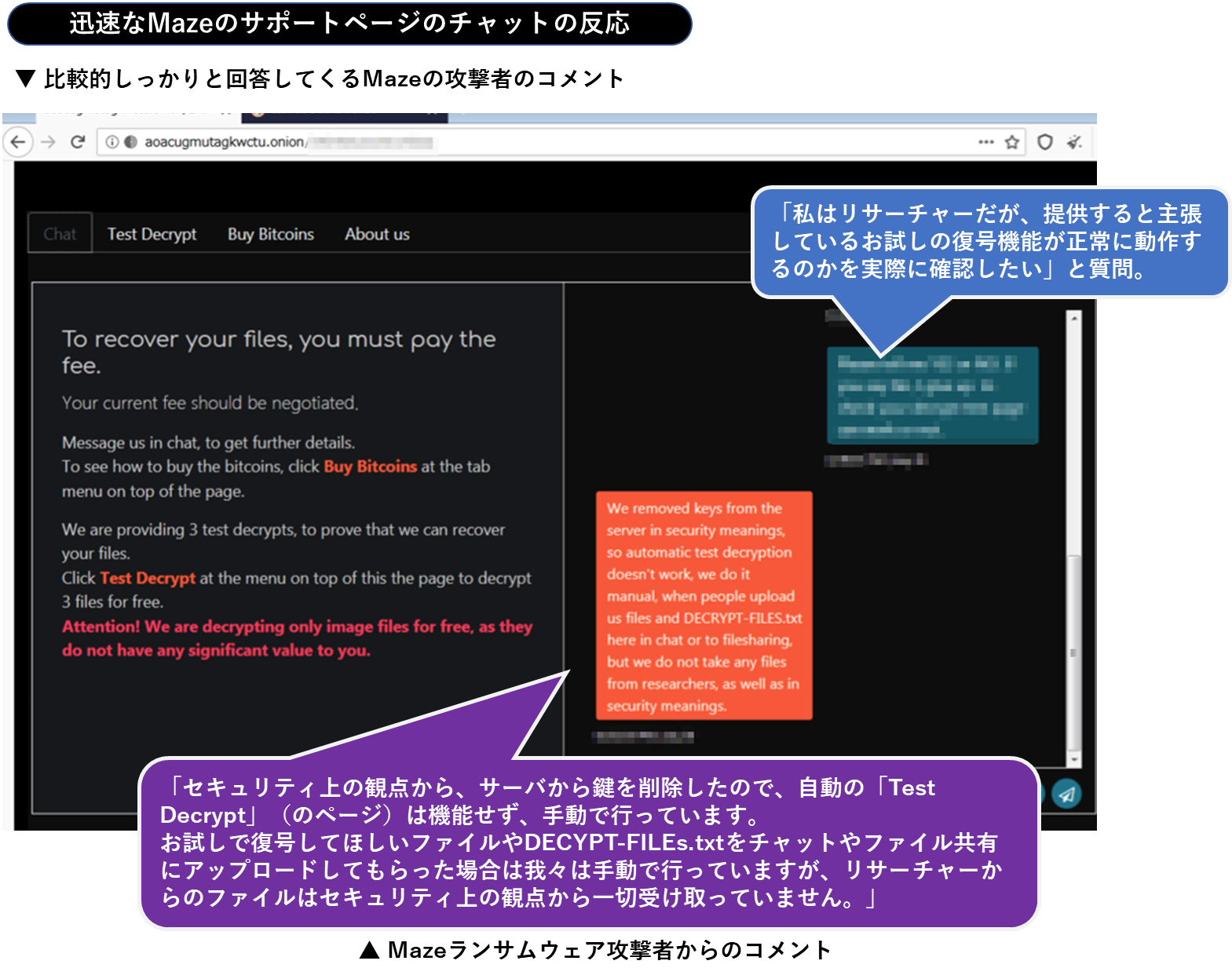Open the About us tab
Screen dimensions: 1232x979
point(377,234)
